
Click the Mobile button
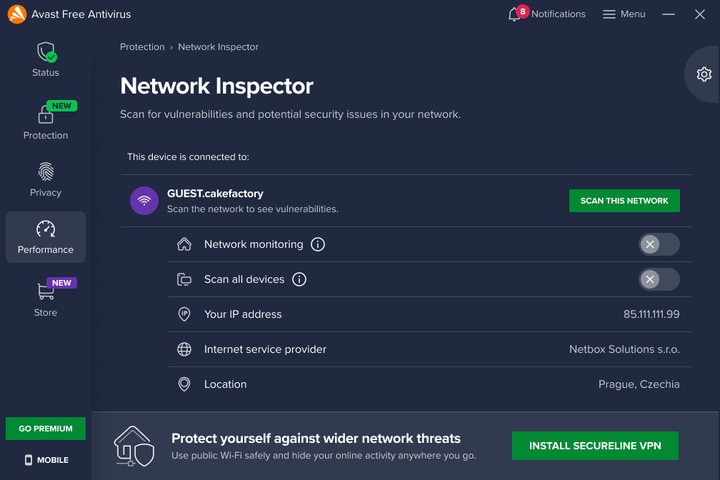46,460
